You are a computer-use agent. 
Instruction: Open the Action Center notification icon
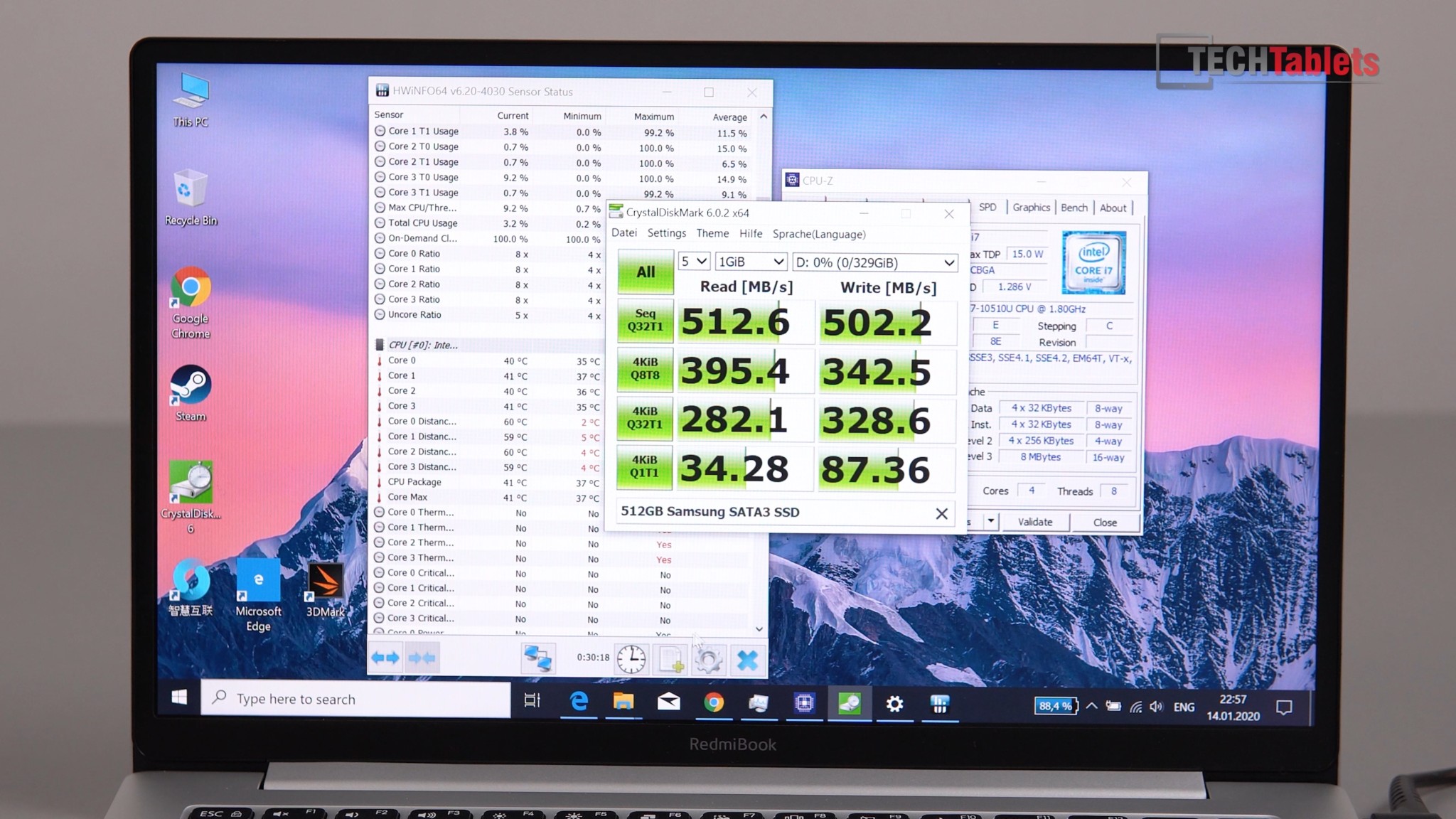(1284, 707)
